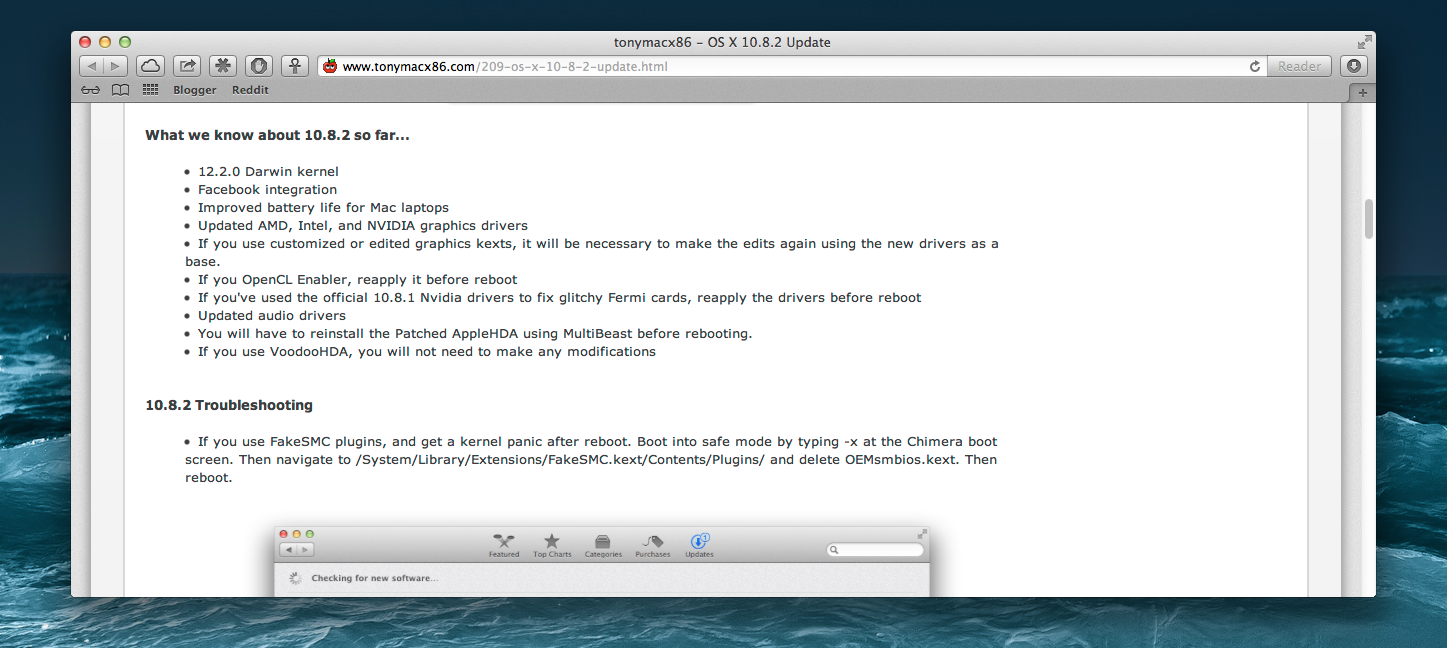This screenshot has height=648, width=1447.
Task: Click text "Updated audio drivers"
Action: (272, 315)
